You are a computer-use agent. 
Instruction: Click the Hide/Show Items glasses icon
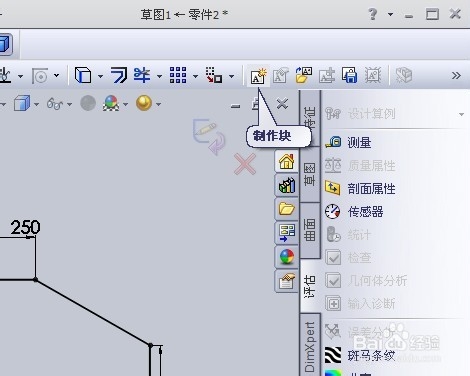pyautogui.click(x=55, y=104)
